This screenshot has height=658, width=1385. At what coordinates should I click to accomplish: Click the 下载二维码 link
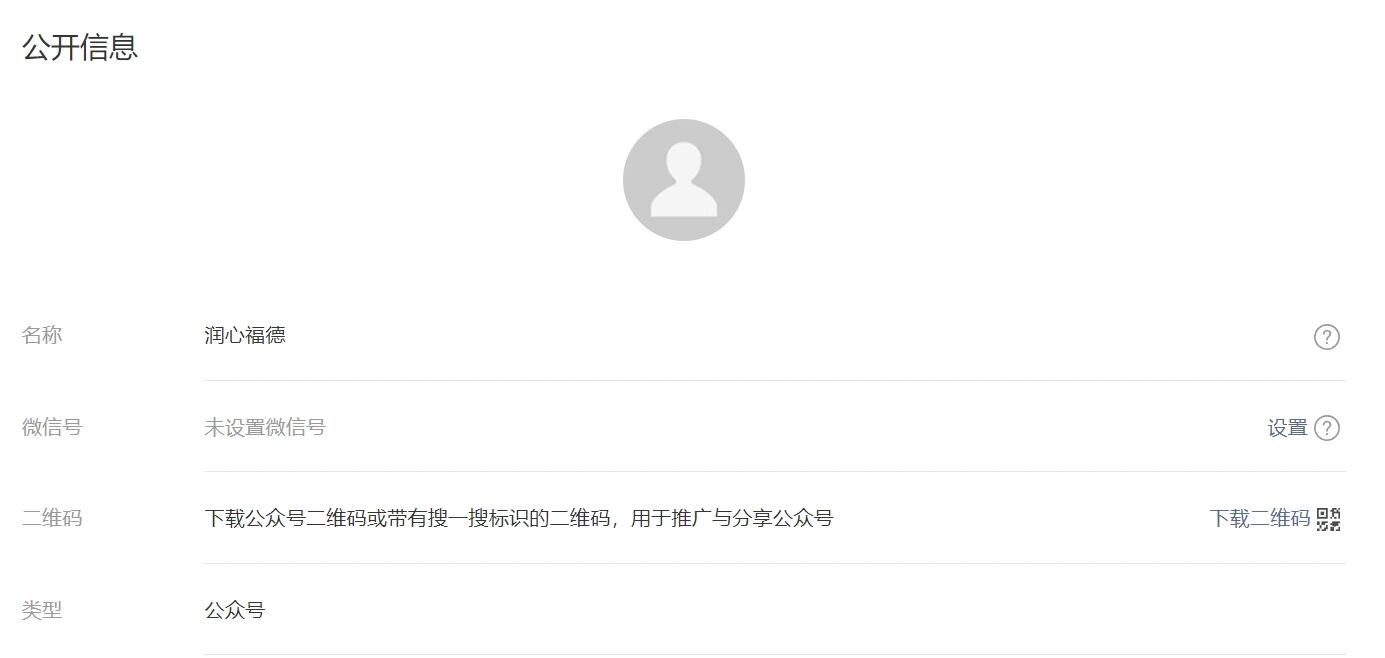(x=1259, y=519)
